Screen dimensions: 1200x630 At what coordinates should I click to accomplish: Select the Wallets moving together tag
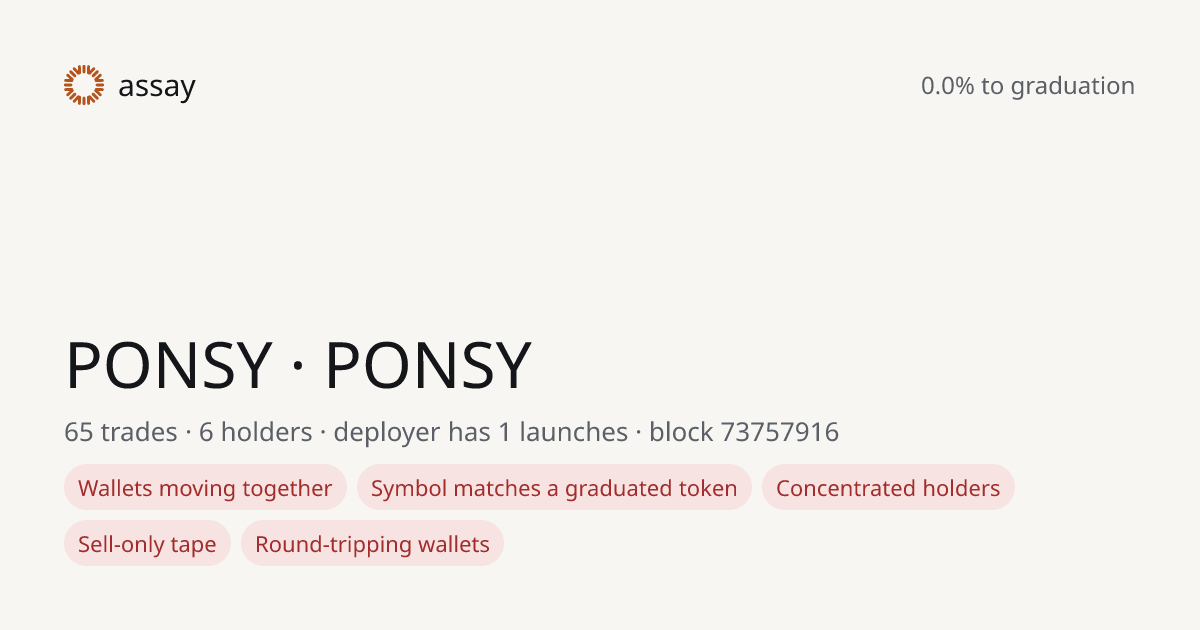205,488
